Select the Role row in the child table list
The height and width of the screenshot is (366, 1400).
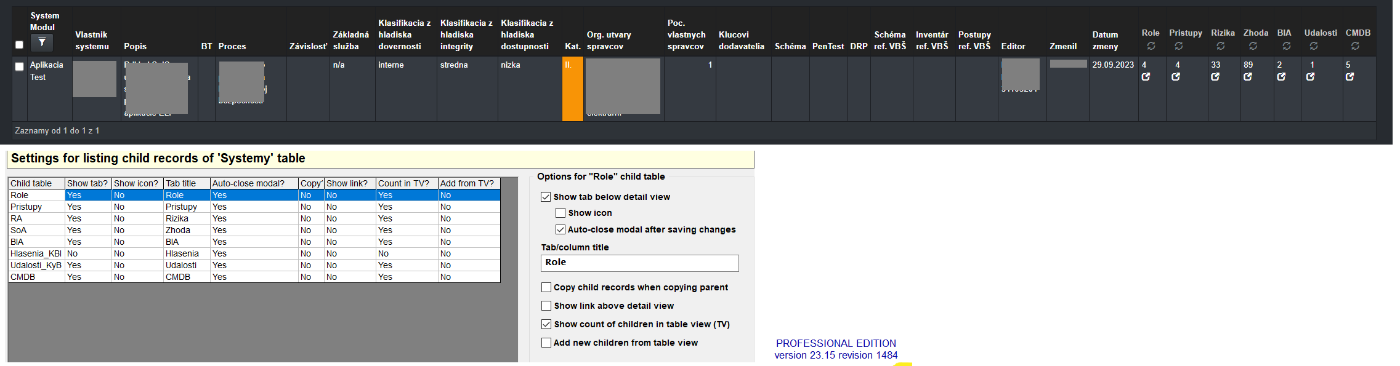click(x=253, y=195)
